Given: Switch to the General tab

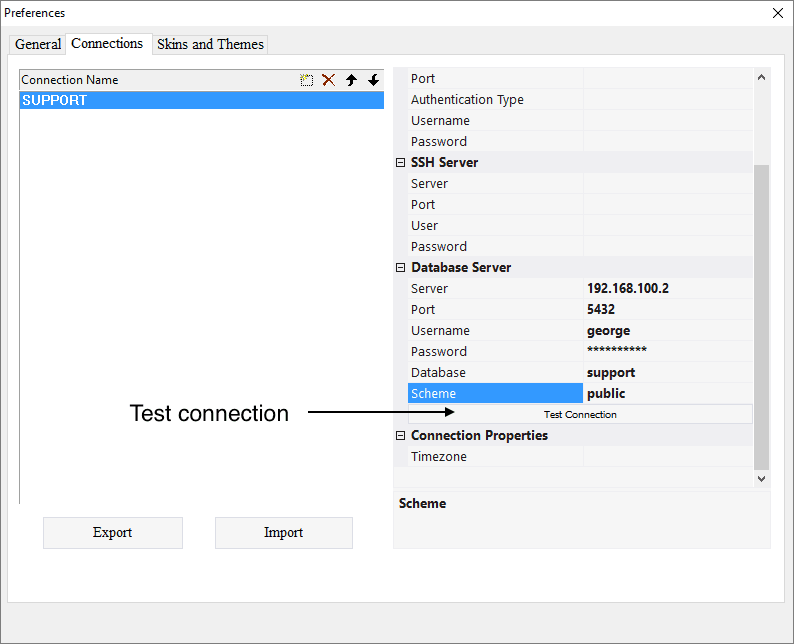Looking at the screenshot, I should pos(38,44).
